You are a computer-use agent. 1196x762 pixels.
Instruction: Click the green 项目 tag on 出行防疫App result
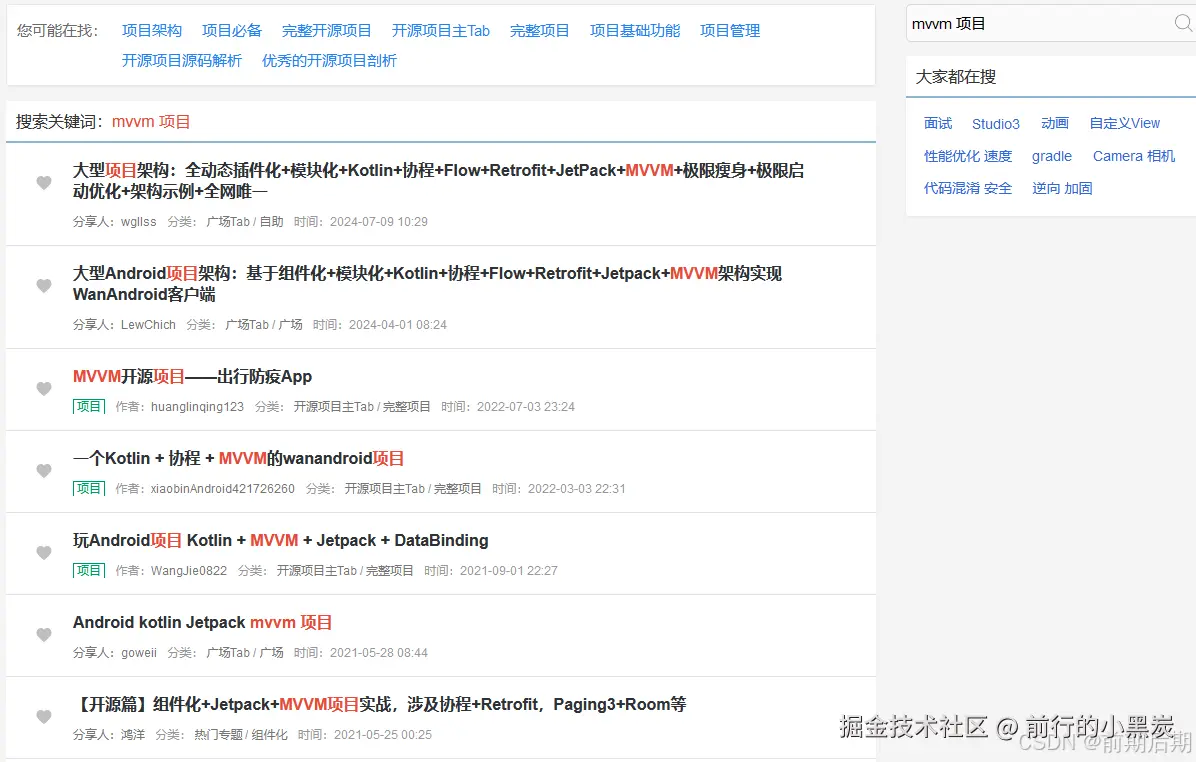tap(88, 406)
